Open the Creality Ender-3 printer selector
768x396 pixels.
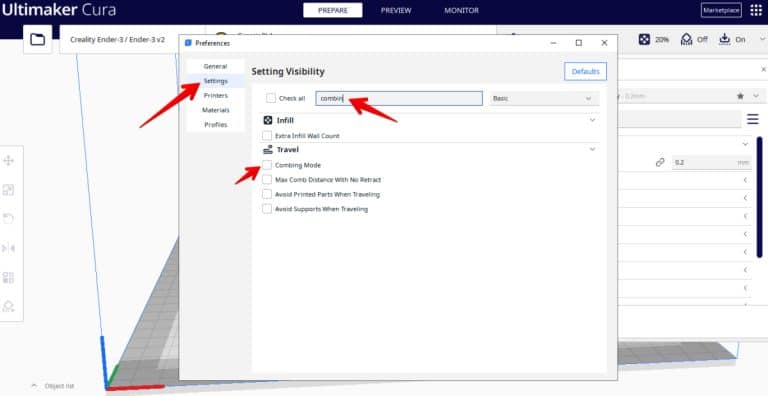tap(119, 39)
